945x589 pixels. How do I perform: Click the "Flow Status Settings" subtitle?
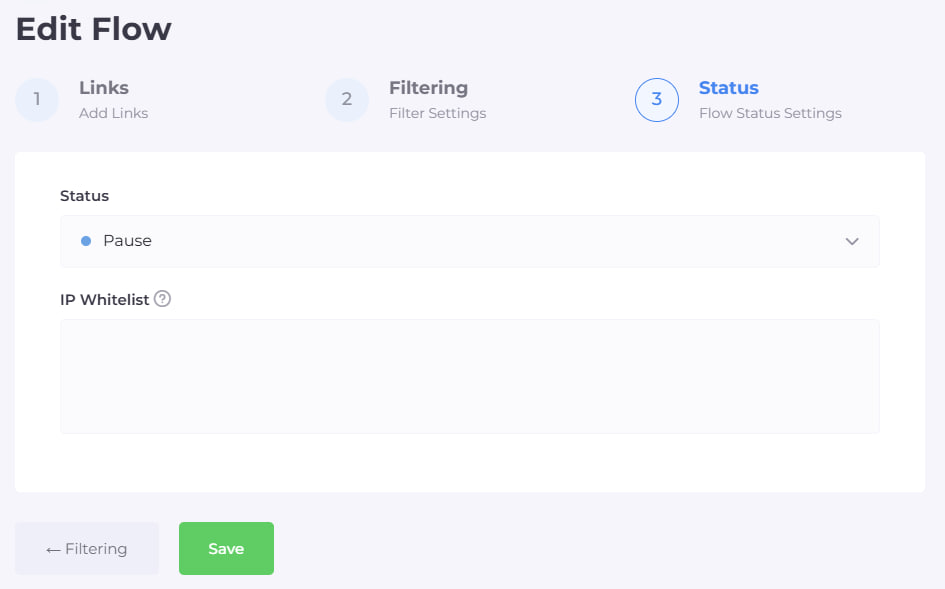[770, 114]
